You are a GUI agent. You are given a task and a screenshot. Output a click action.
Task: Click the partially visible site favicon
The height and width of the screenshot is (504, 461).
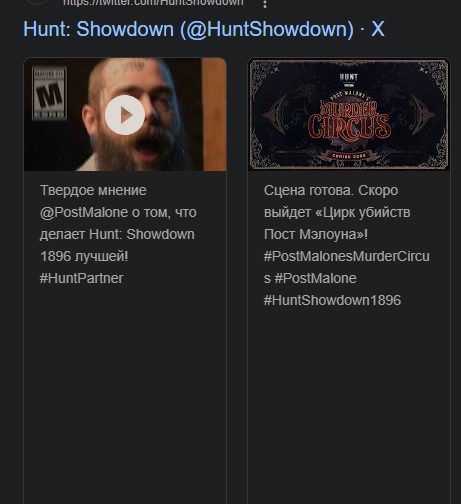(37, 2)
